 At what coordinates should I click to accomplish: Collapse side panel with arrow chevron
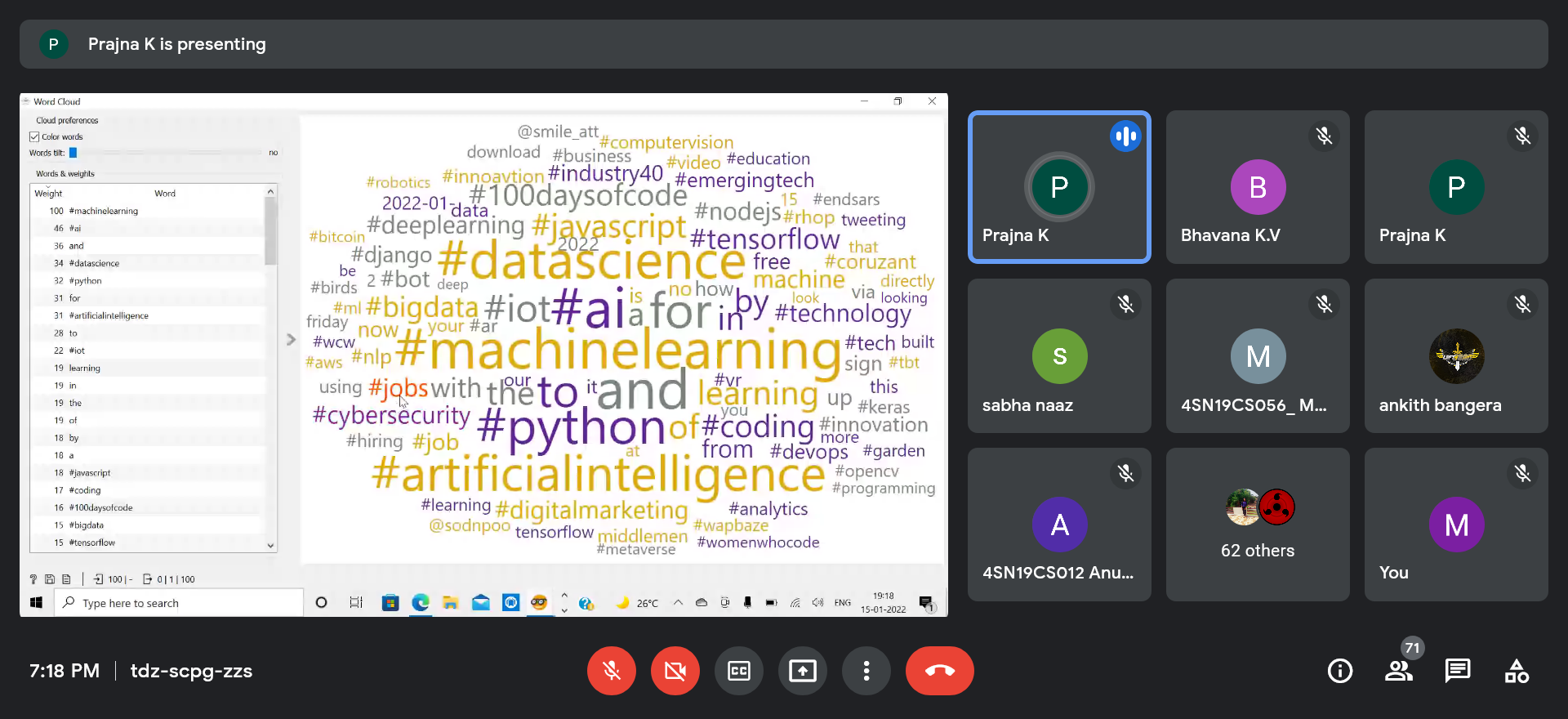pos(291,339)
